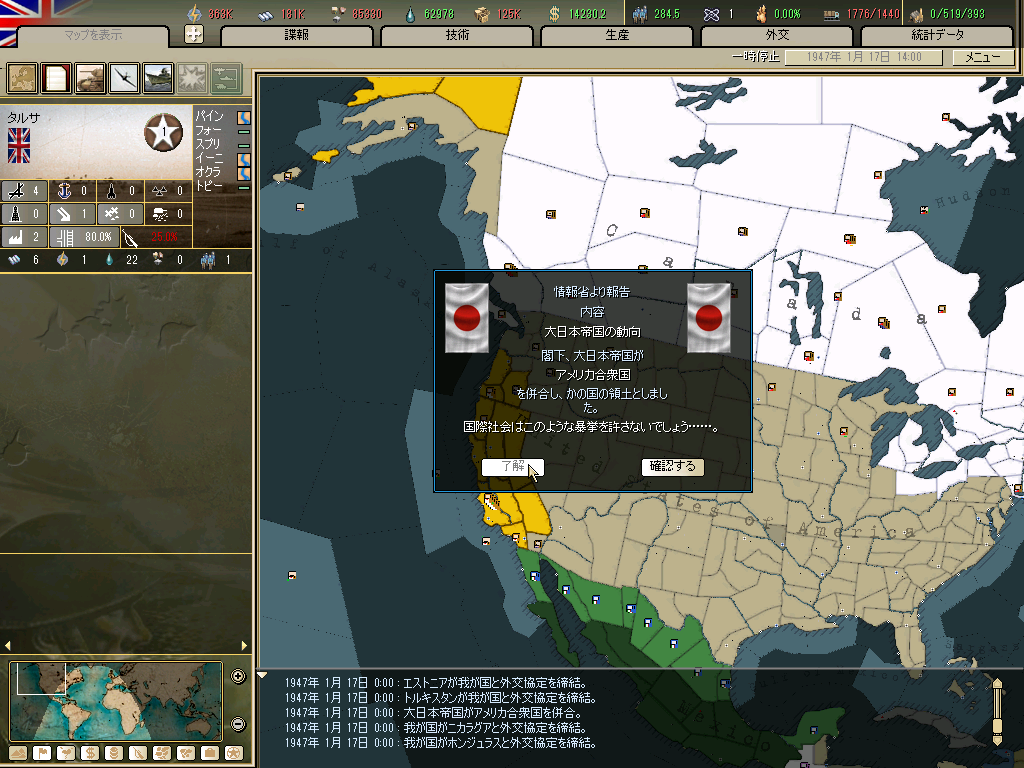Screen dimensions: 1024x768
Task: Click log entry about エストニア diplomatic agreement
Action: [x=436, y=683]
